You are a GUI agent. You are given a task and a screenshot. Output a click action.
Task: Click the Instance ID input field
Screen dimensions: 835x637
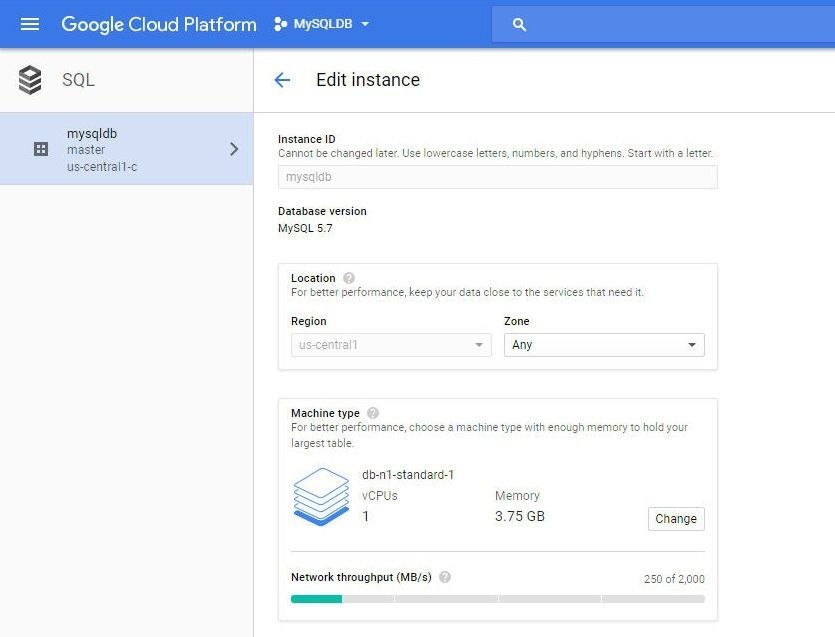tap(497, 177)
